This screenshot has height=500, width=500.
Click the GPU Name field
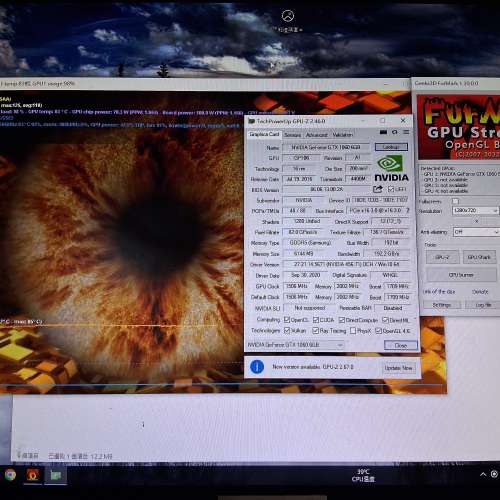[326, 147]
